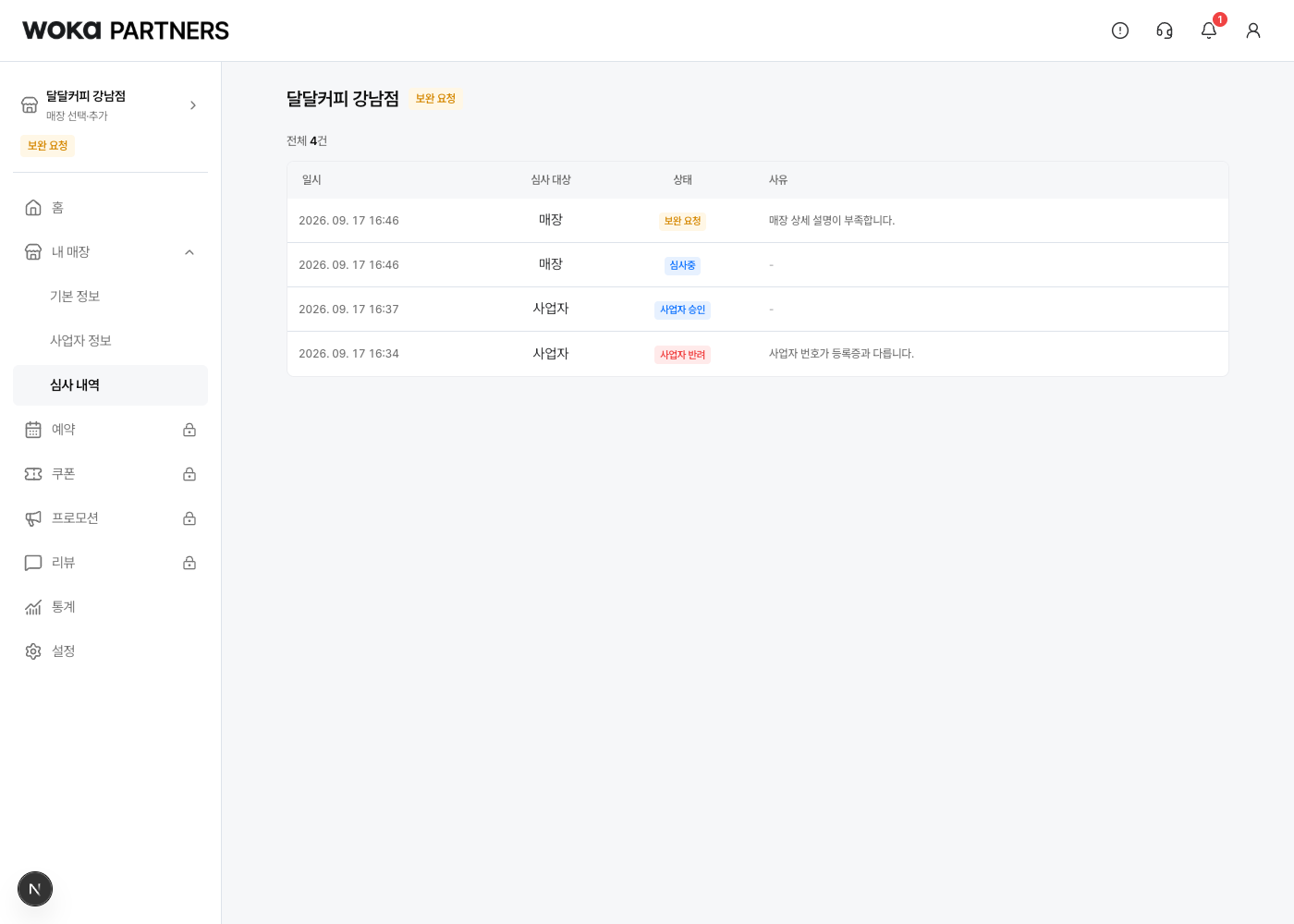Viewport: 1294px width, 924px height.
Task: Click the 상태 column header
Action: [683, 180]
